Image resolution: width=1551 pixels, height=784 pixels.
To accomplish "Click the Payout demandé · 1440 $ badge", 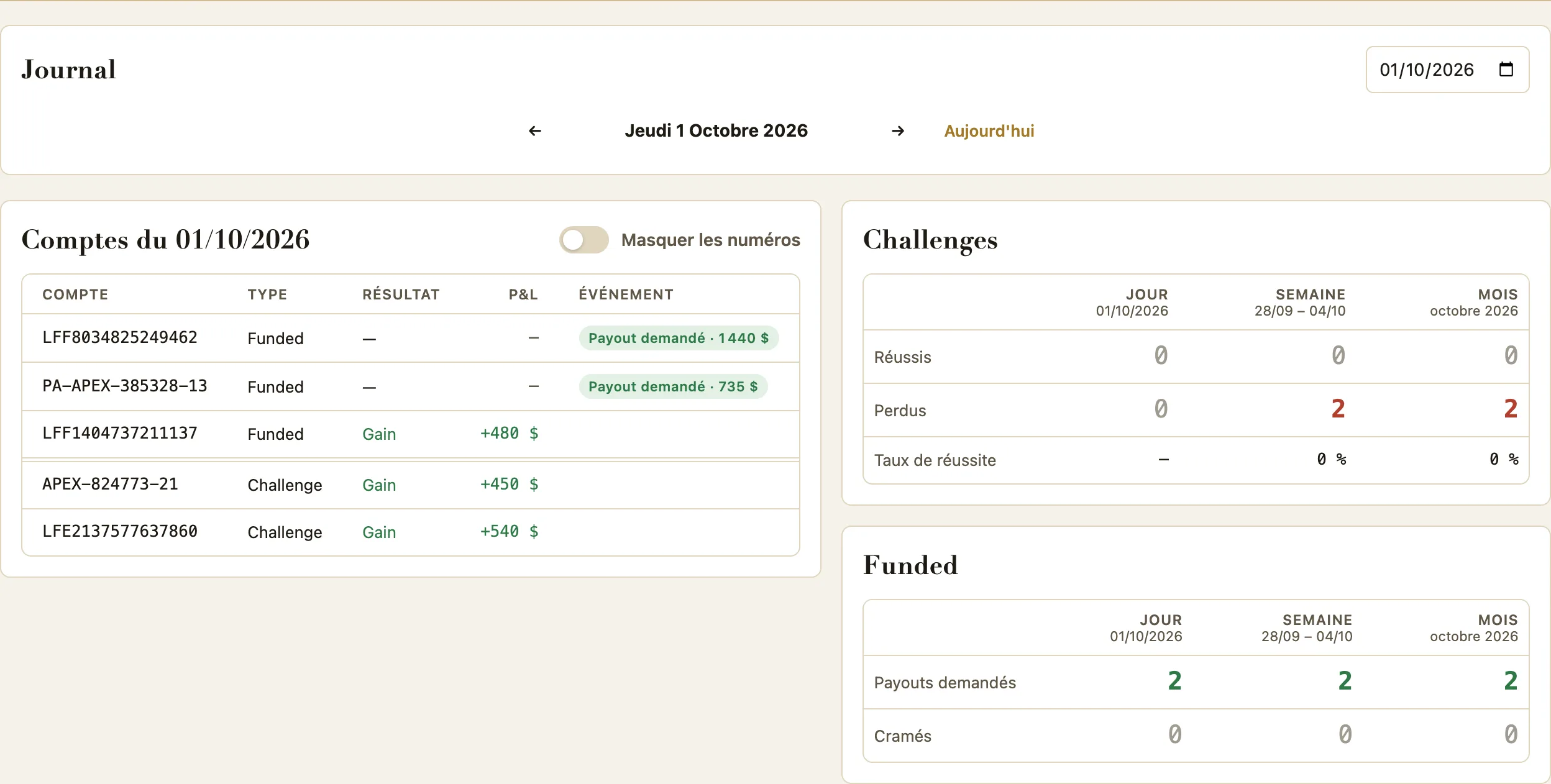I will pos(679,338).
